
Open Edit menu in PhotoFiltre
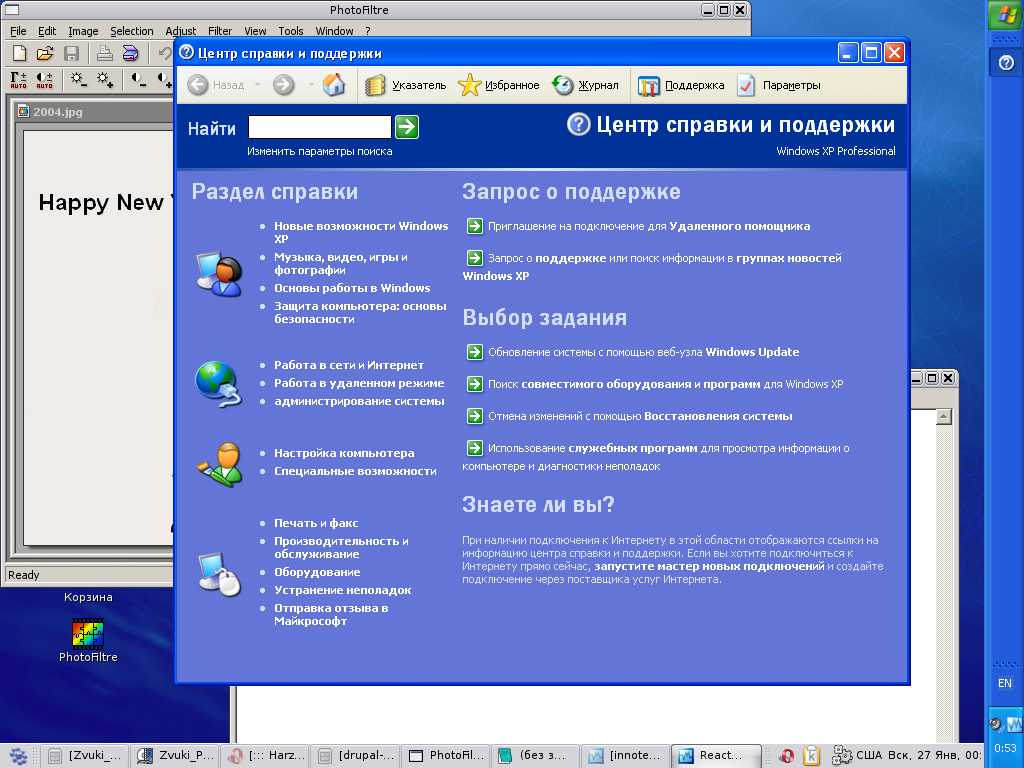click(47, 31)
